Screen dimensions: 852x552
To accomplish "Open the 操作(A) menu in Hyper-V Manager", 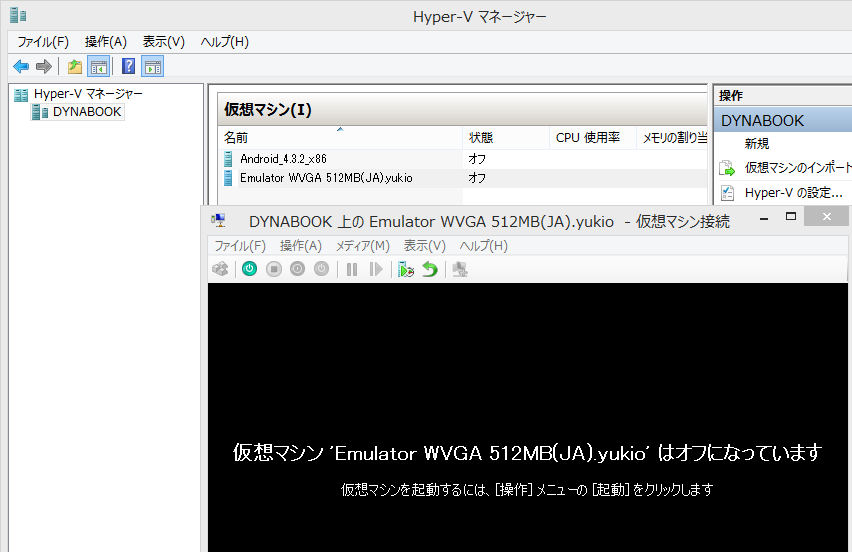I will pos(106,41).
